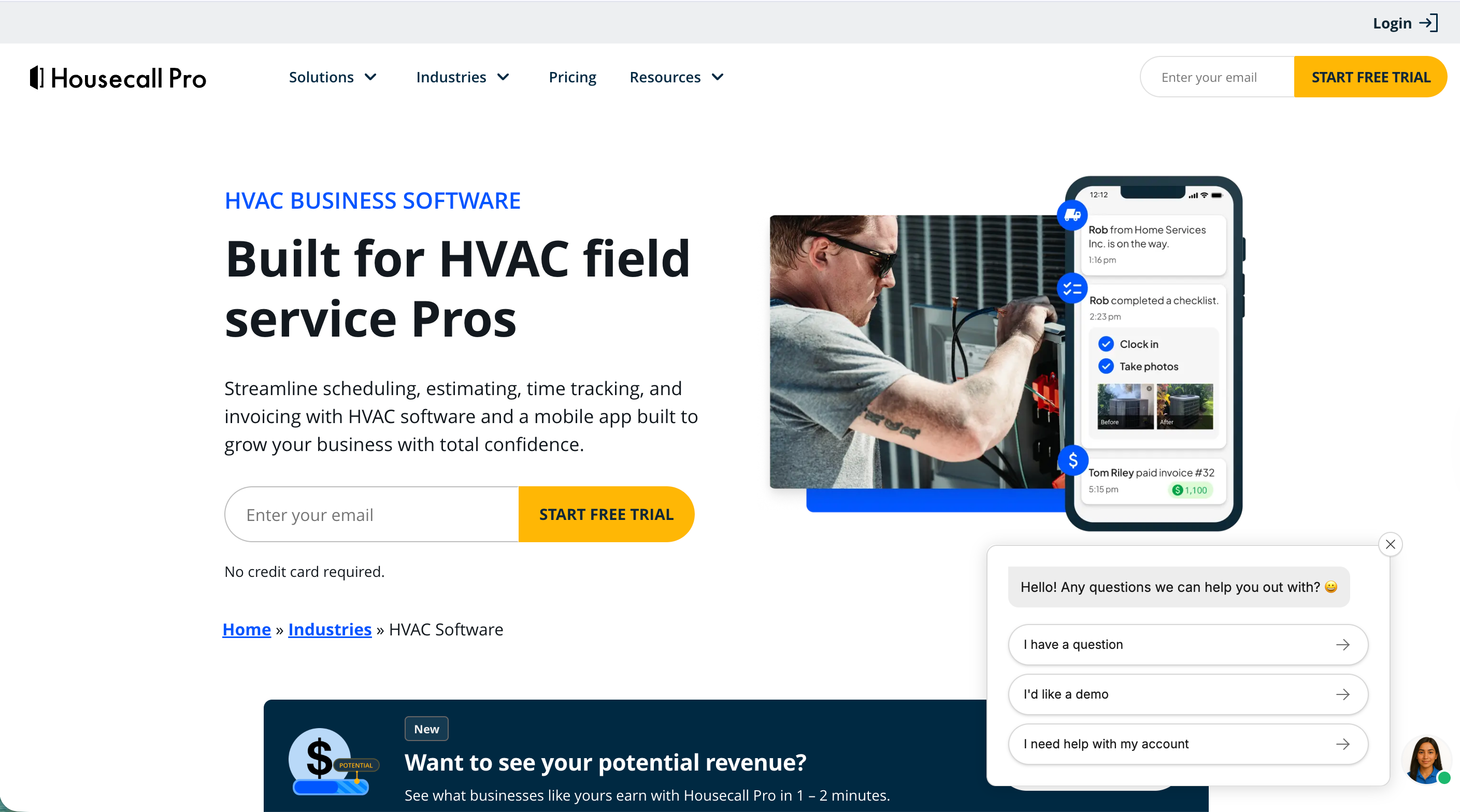Click the truck icon on the phone mockup
The height and width of the screenshot is (812, 1460).
pos(1072,215)
